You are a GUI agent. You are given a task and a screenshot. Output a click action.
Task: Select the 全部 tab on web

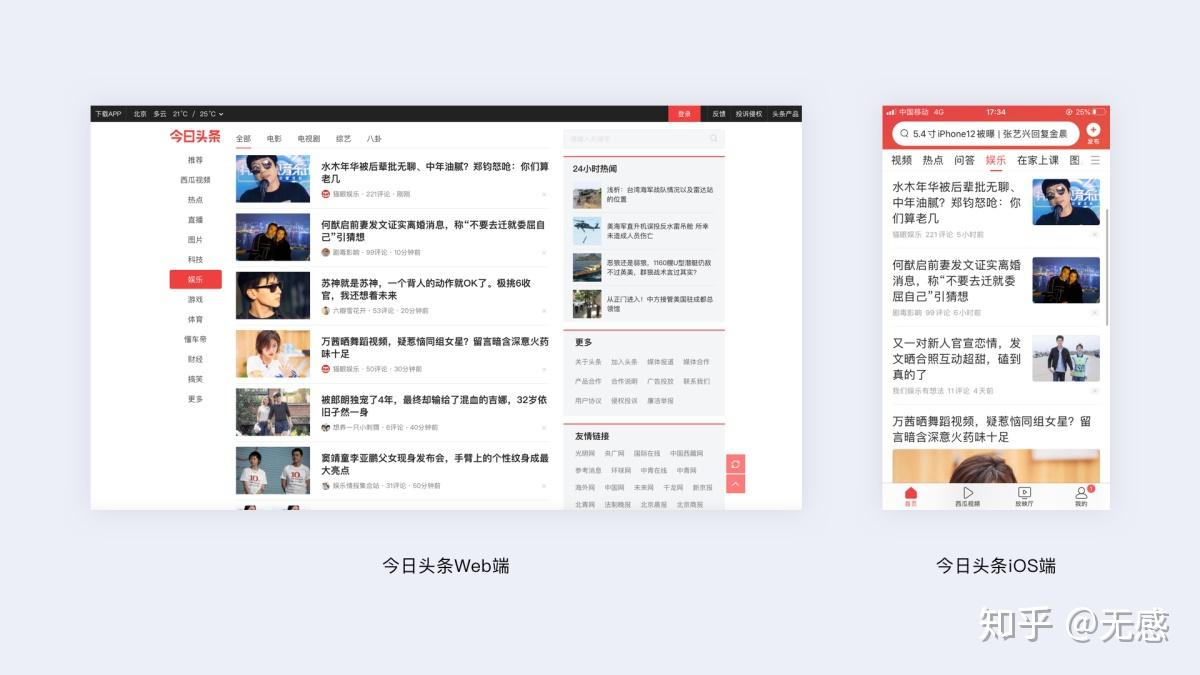coord(244,139)
